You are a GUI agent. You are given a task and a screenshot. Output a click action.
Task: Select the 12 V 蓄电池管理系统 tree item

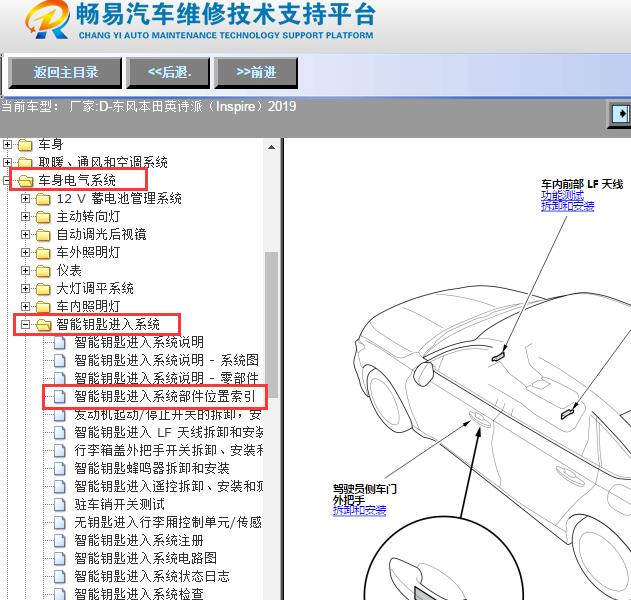119,198
